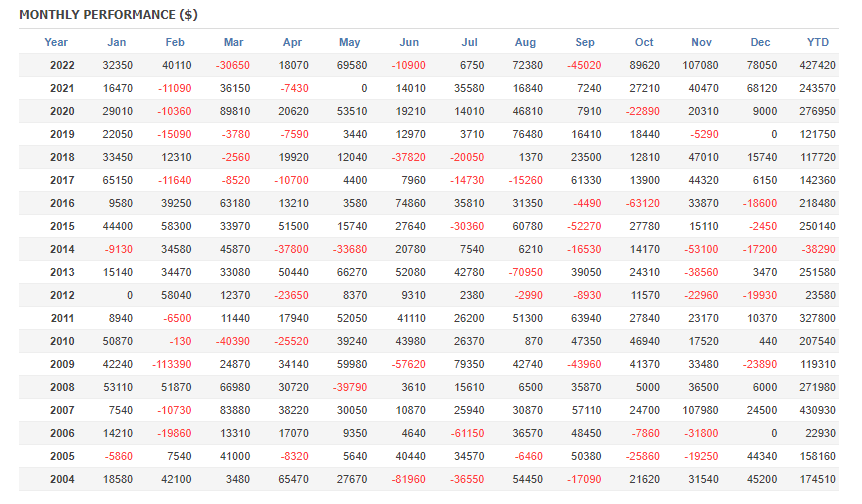Click the Monthly Performance ($) heading
The image size is (862, 504).
pos(108,15)
